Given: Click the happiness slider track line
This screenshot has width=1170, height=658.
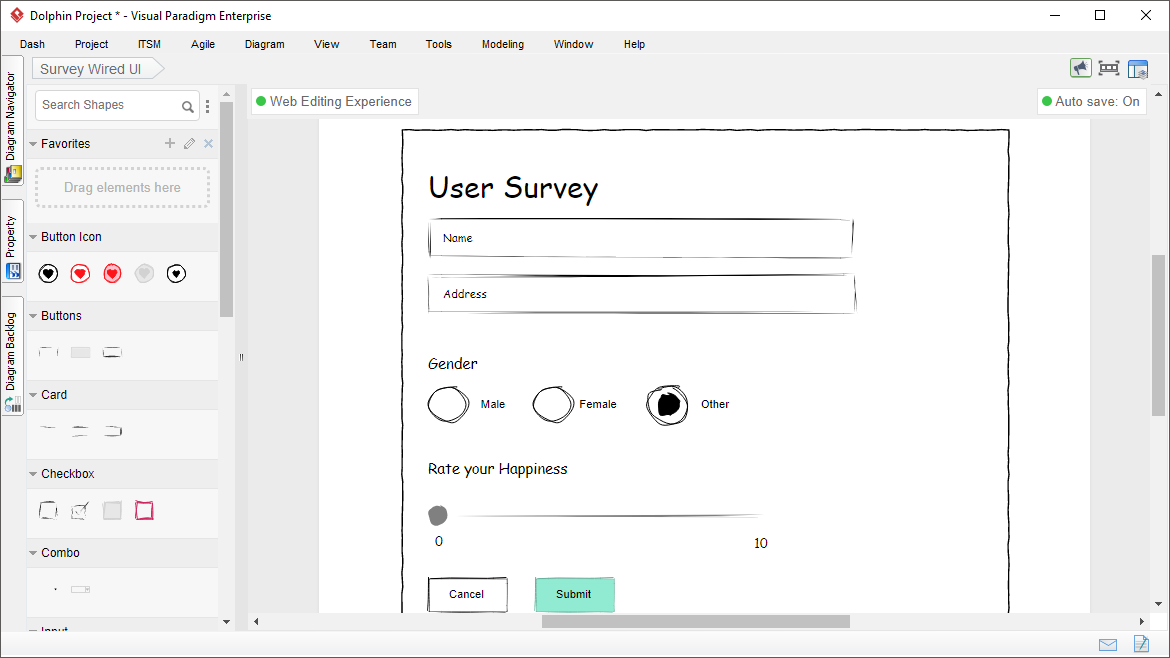Looking at the screenshot, I should 610,516.
